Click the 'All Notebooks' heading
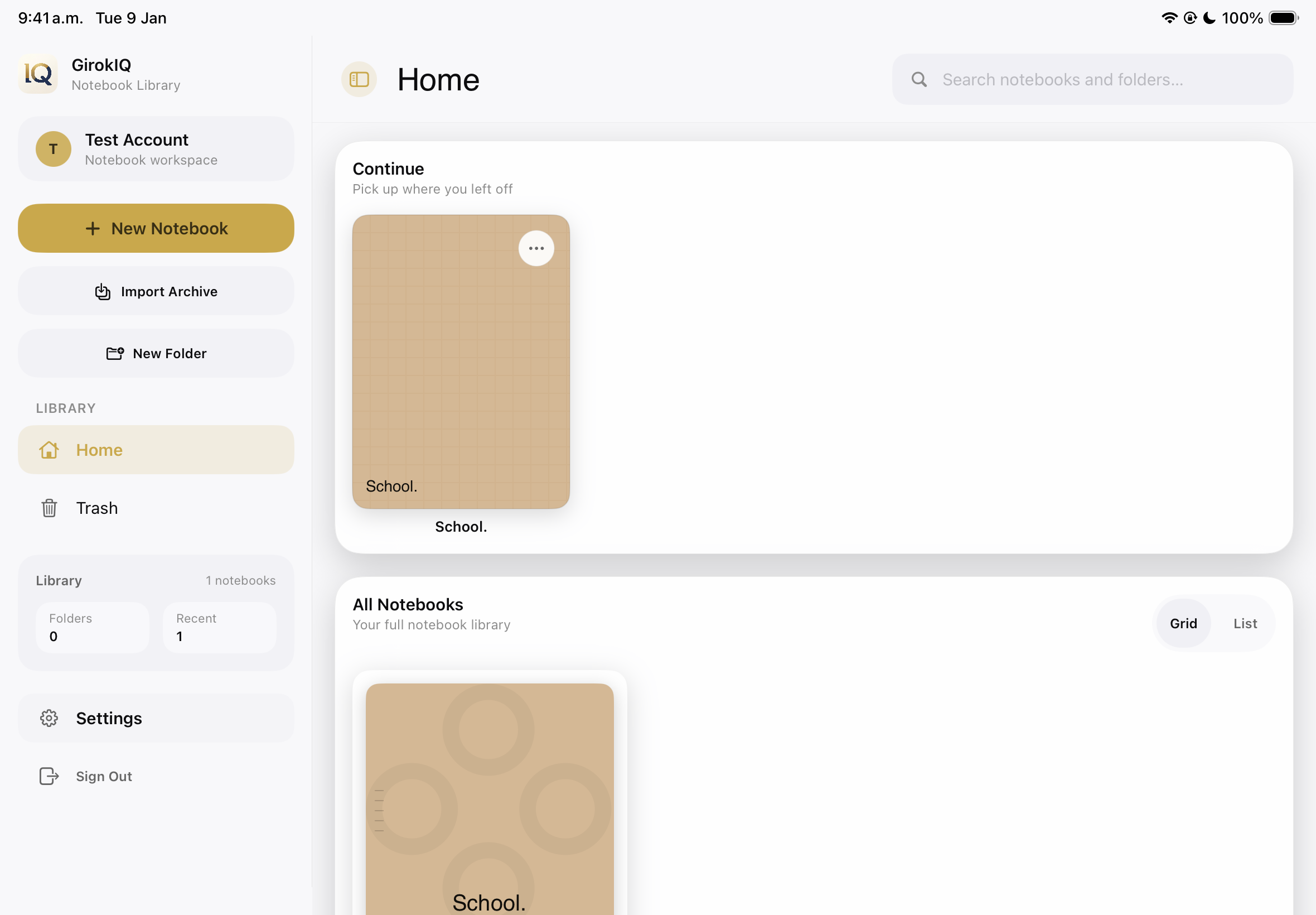 tap(408, 605)
